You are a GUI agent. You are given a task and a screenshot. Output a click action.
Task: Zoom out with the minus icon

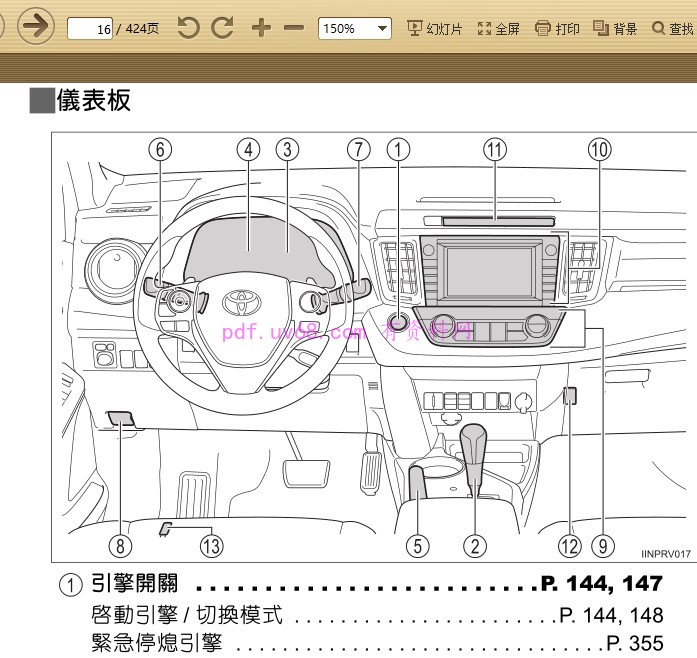tap(293, 28)
